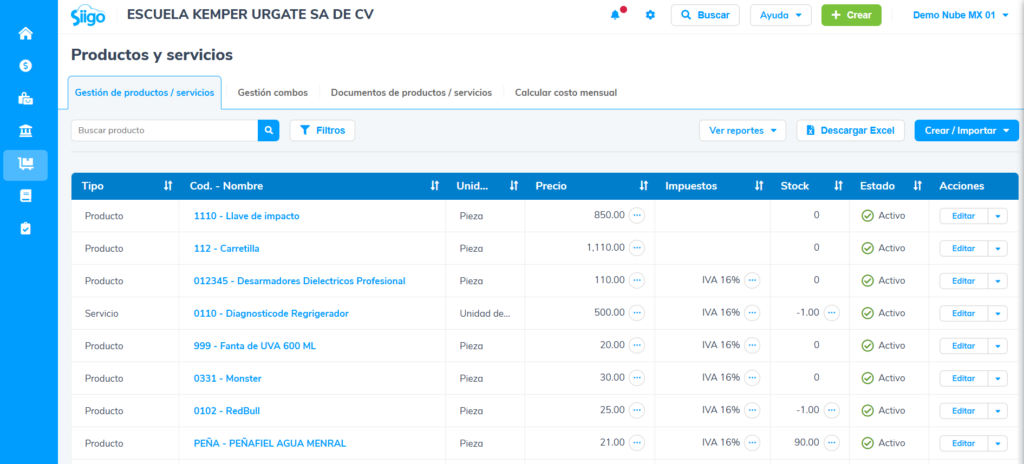
Task: Open the clipboard check icon in sidebar
Action: pos(25,228)
